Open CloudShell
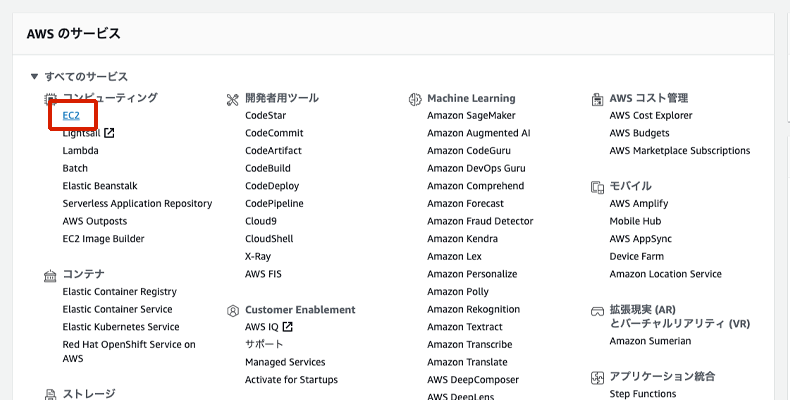The width and height of the screenshot is (790, 400). tap(269, 239)
